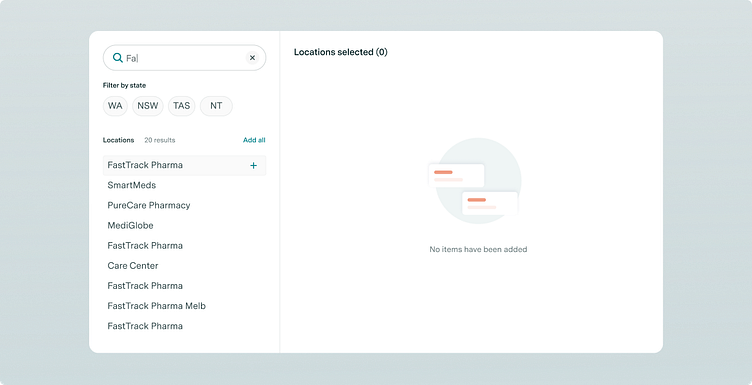The height and width of the screenshot is (385, 752).
Task: Add highlighted FastTrack Pharma with plus icon
Action: tap(253, 165)
